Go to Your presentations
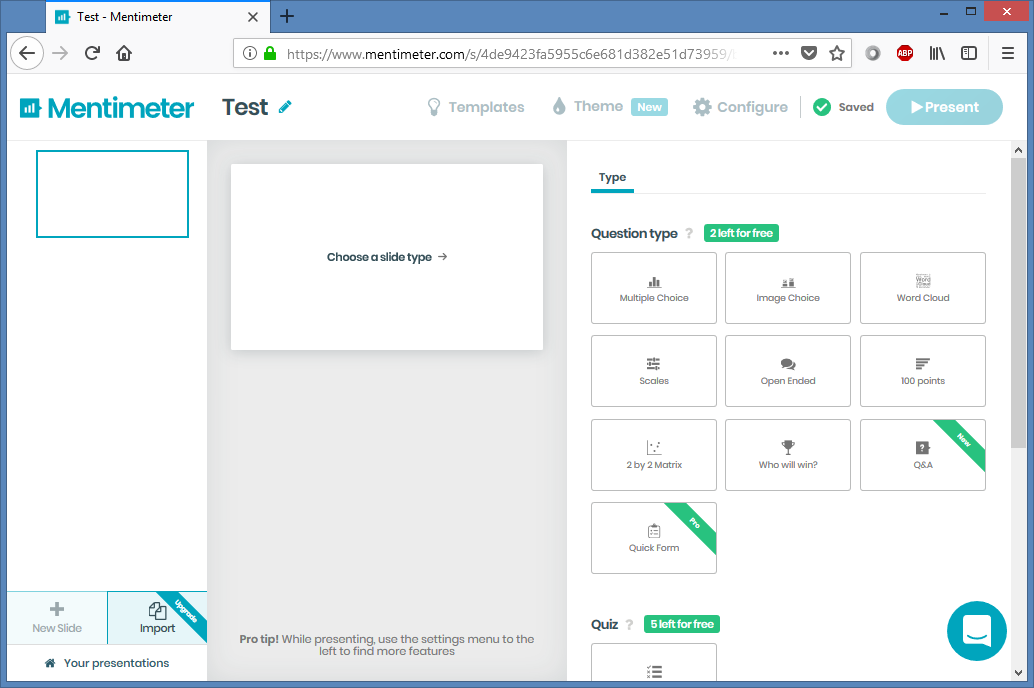1034x688 pixels. pos(106,663)
